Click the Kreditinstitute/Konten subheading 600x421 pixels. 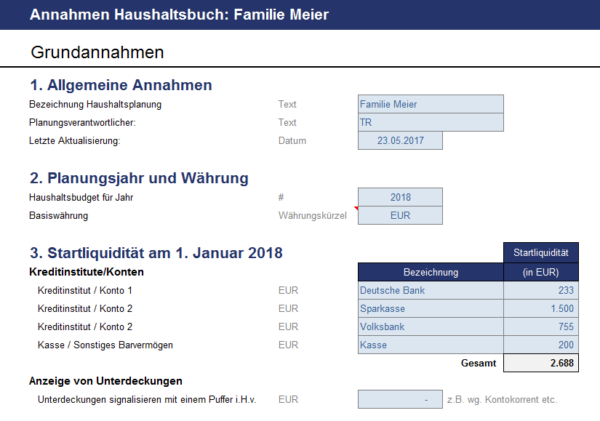tap(86, 272)
